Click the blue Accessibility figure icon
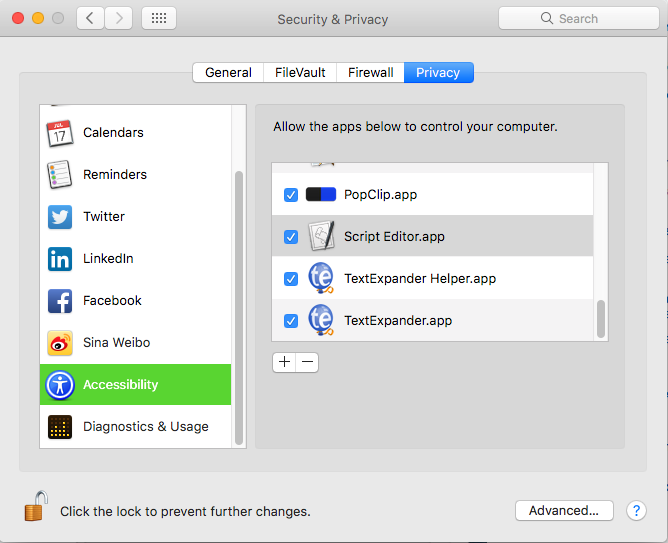Screen dimensions: 668x543 coord(60,385)
